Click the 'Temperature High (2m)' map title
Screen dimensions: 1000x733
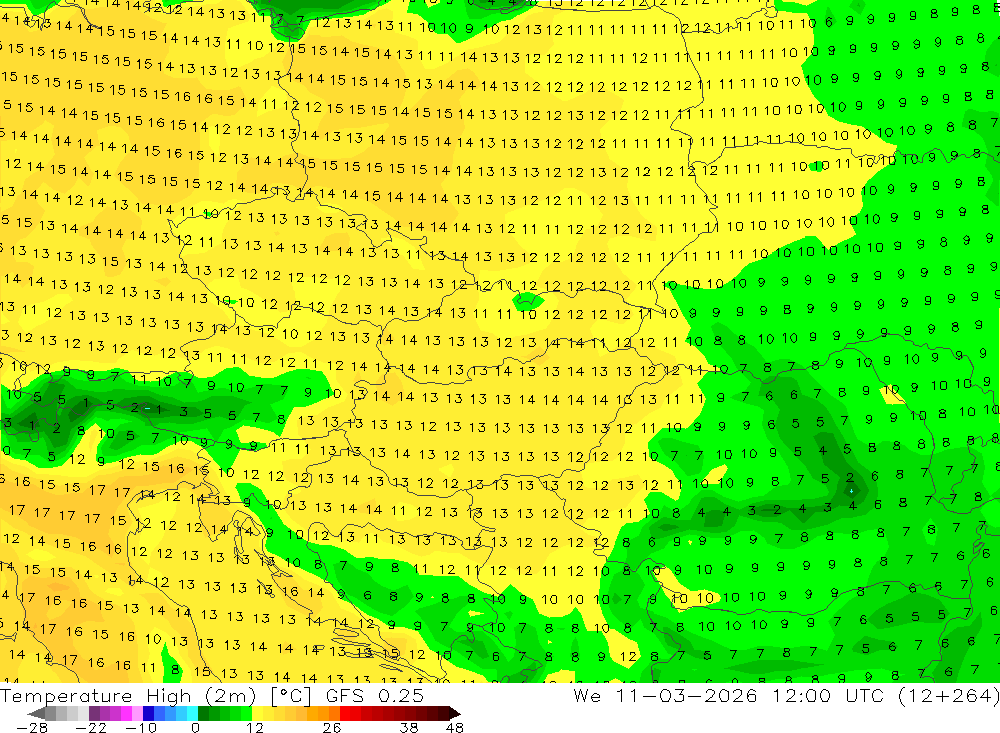tap(128, 696)
